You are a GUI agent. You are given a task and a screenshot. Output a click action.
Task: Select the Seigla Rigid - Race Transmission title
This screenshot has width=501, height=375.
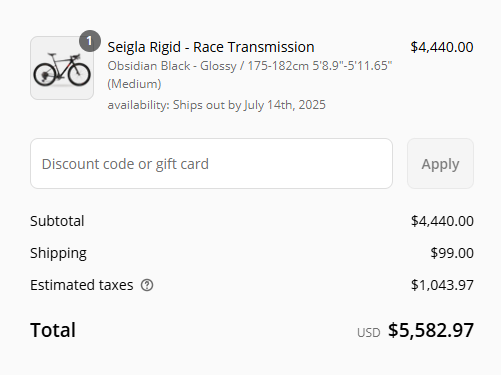[211, 47]
